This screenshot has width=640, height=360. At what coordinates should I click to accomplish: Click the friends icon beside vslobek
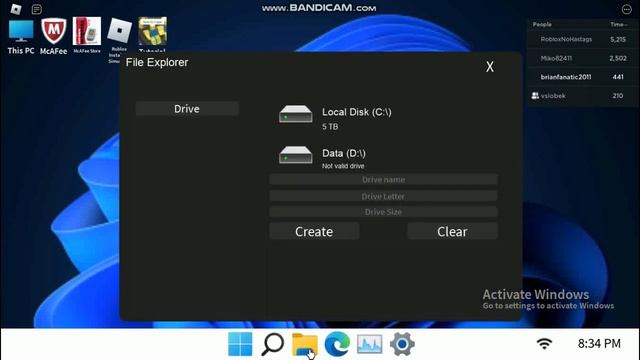tap(535, 96)
